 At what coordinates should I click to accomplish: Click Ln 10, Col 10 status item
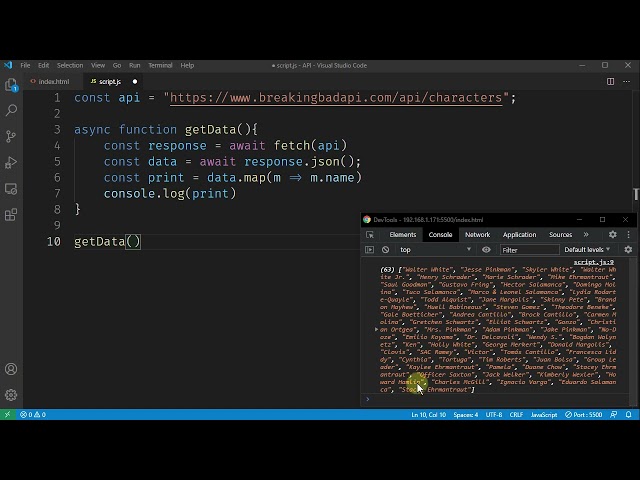click(x=428, y=415)
